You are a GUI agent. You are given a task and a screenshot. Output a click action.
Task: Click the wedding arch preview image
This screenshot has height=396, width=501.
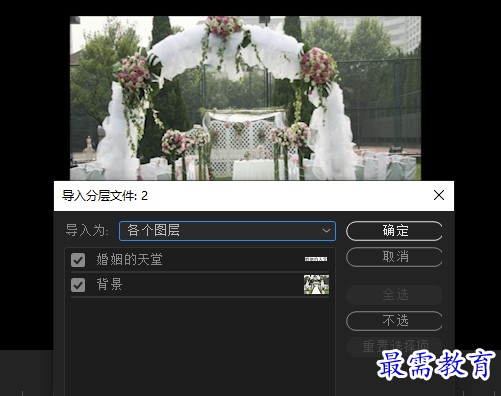pyautogui.click(x=245, y=98)
